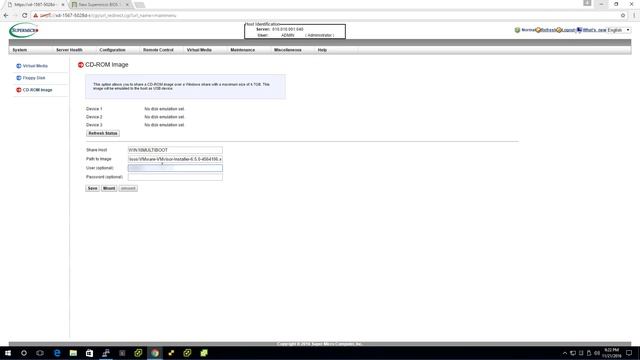Go back with the browser back arrow
This screenshot has width=640, height=360.
pos(6,16)
